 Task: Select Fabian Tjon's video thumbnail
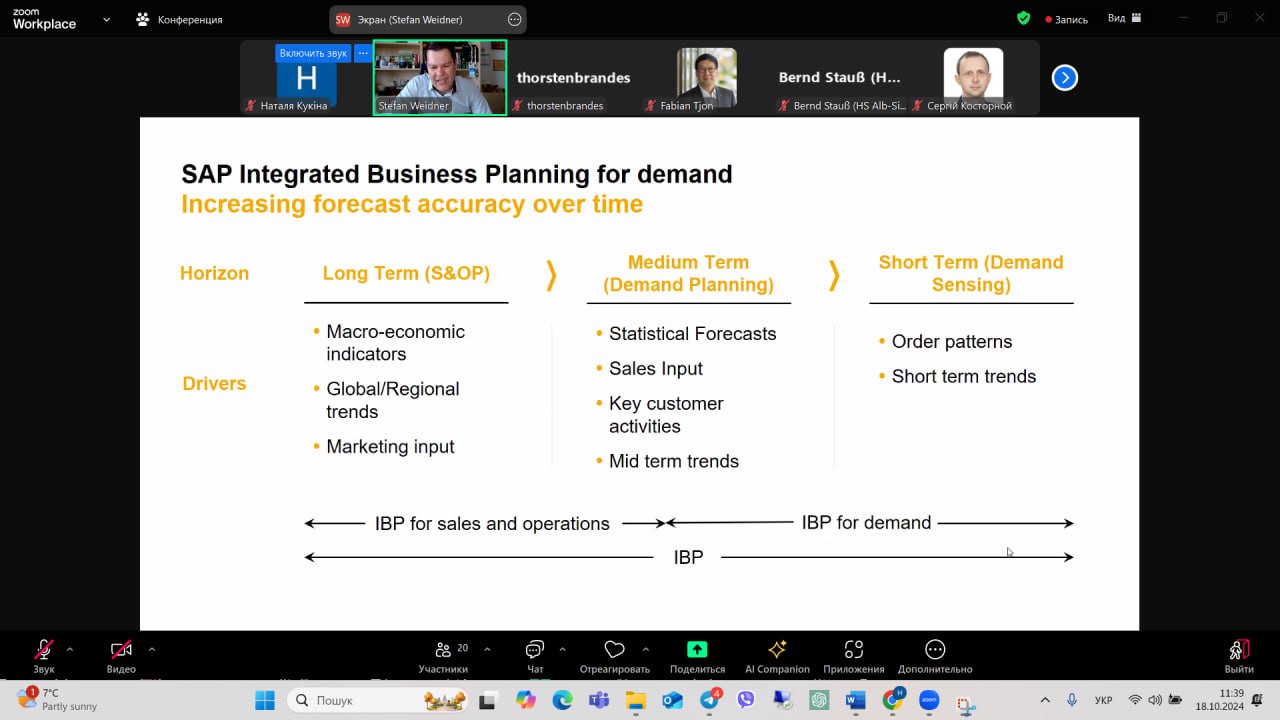click(706, 78)
